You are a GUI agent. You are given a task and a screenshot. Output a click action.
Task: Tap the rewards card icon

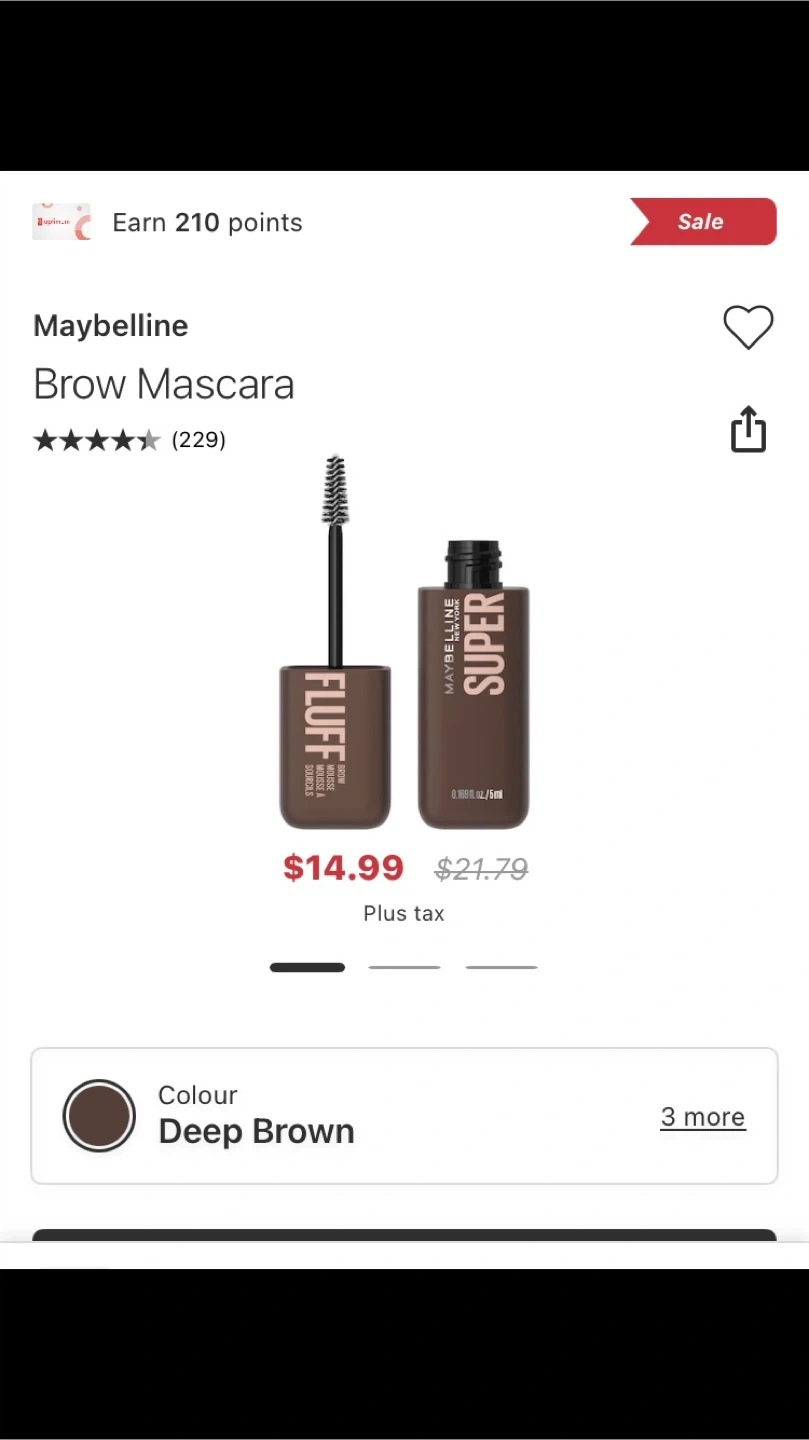coord(61,222)
